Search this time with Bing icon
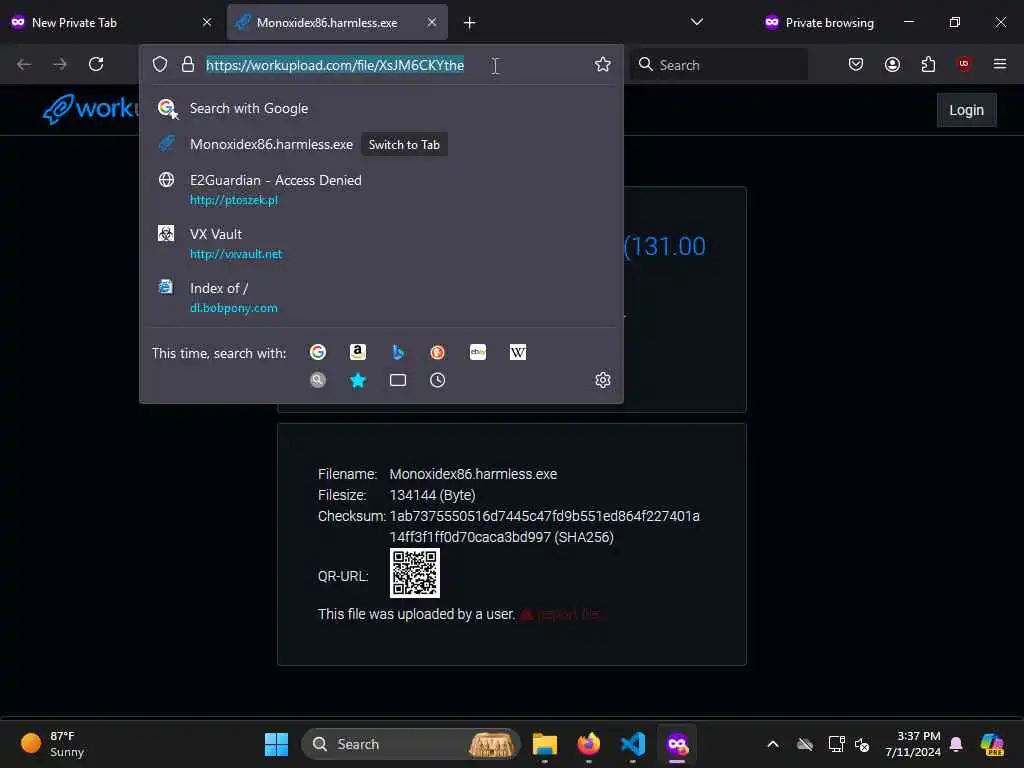The height and width of the screenshot is (768, 1024). [398, 352]
